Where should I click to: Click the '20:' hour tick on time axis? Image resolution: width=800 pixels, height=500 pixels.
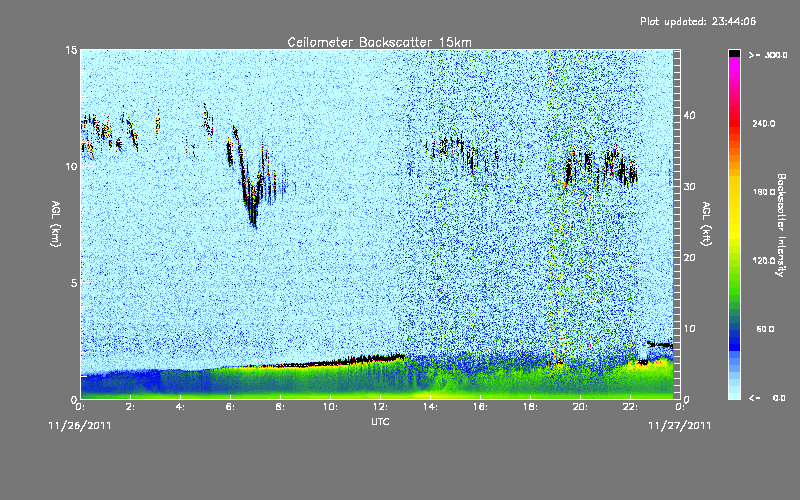click(581, 407)
